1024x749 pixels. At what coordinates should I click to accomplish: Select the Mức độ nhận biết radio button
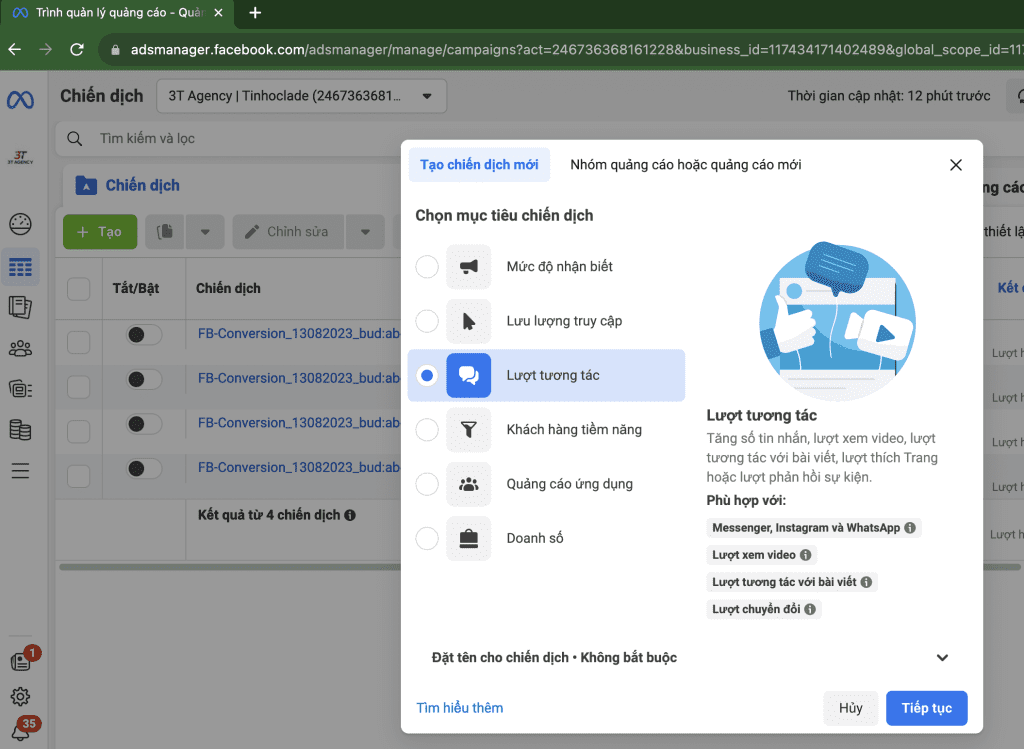click(427, 266)
